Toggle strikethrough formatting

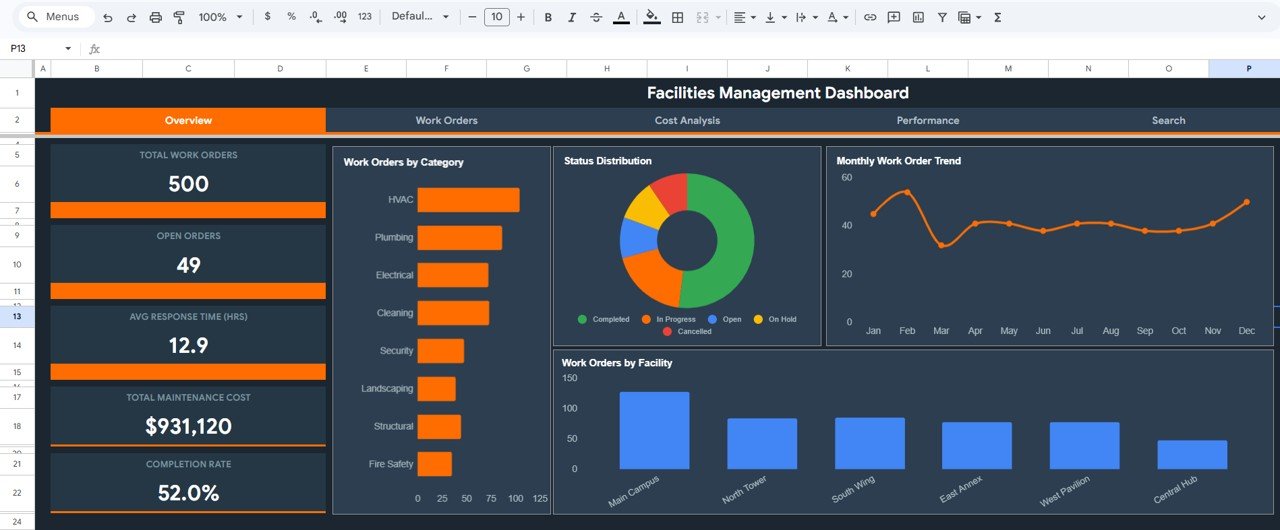596,17
